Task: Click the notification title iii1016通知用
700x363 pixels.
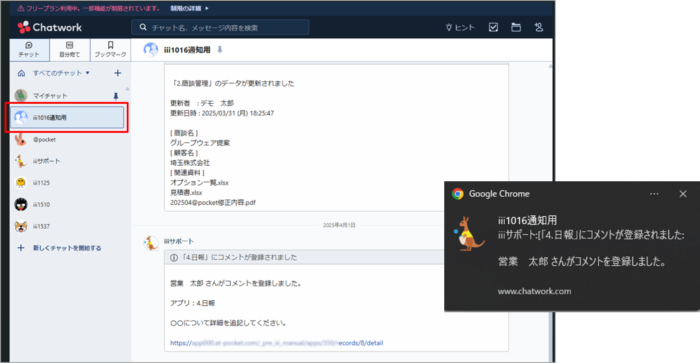Action: [527, 220]
